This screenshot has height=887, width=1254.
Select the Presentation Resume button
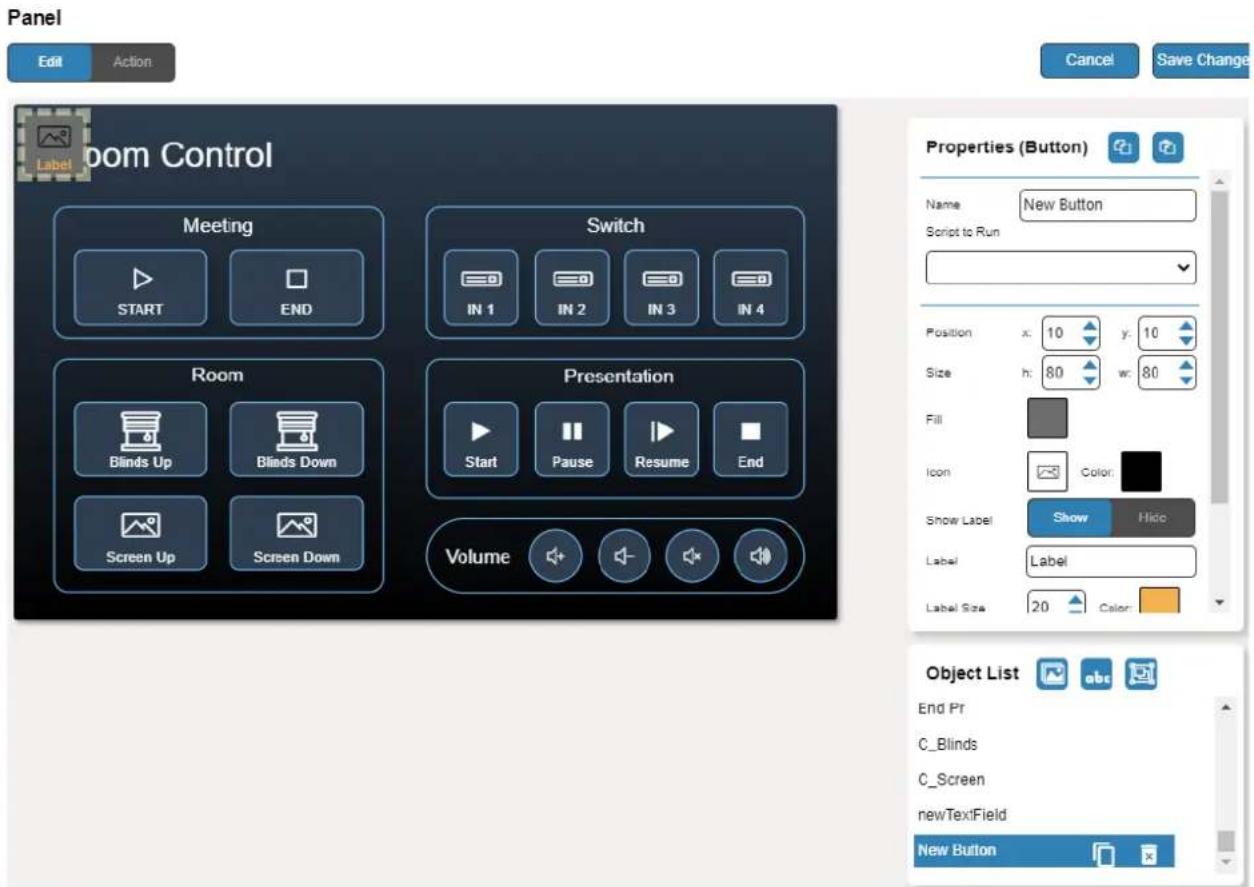(x=661, y=439)
